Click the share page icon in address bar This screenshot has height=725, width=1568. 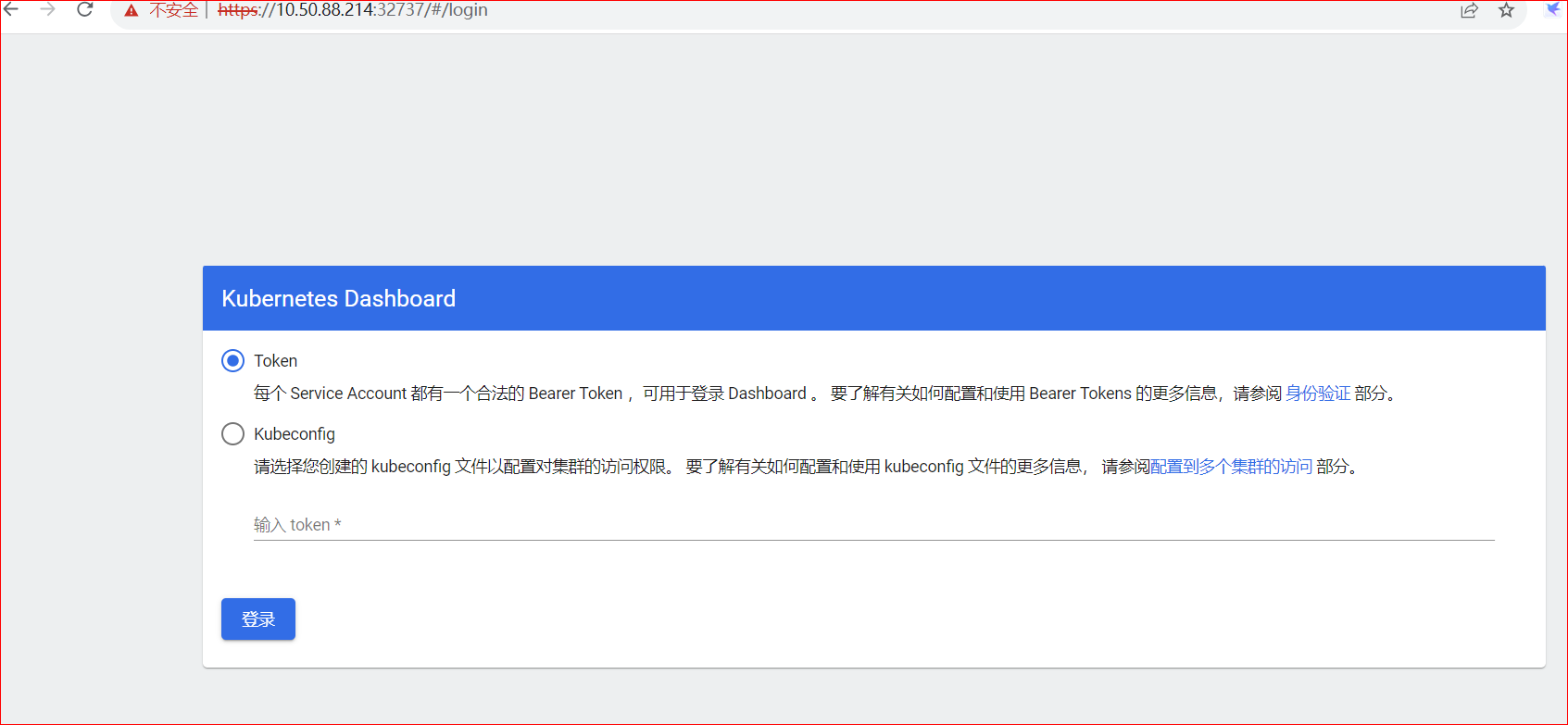coord(1469,10)
